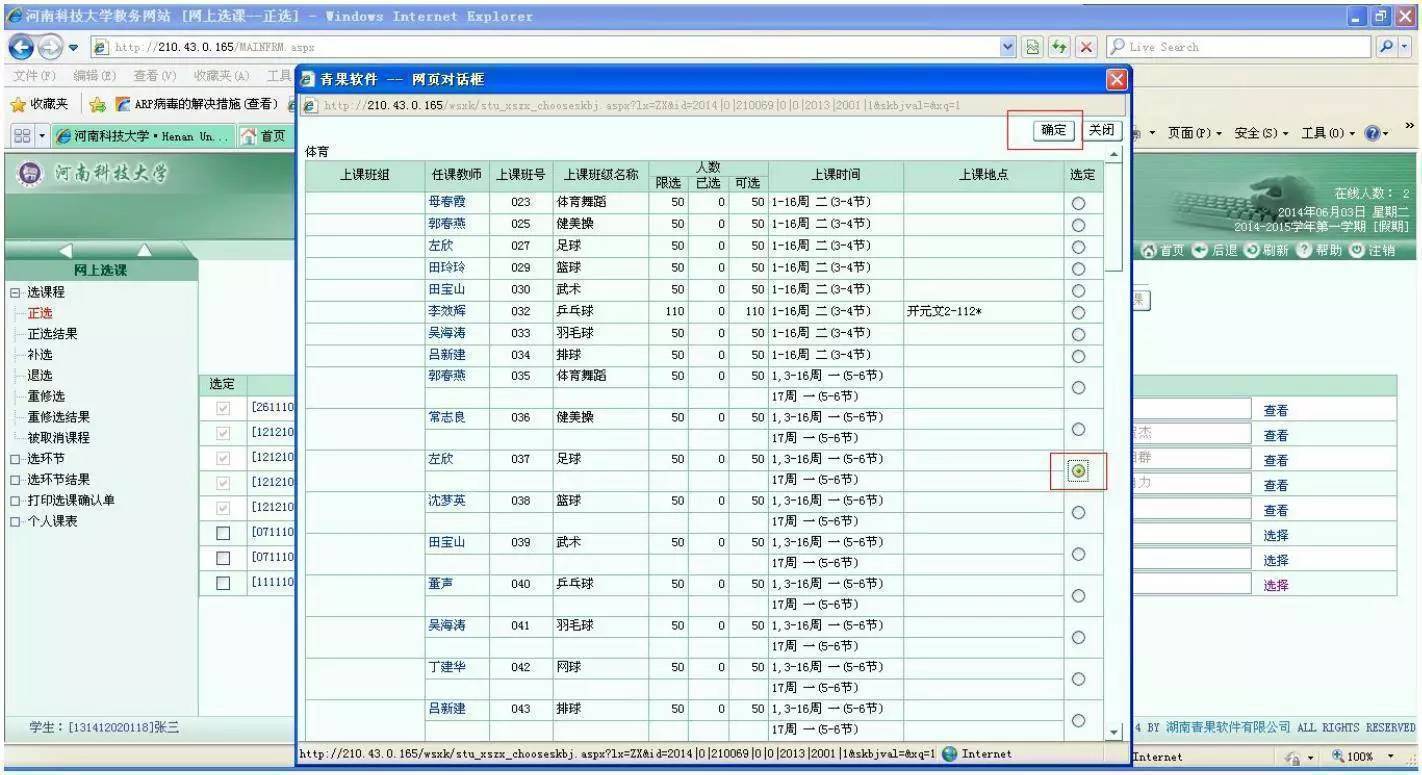Click the blue help icon on the command bar
The height and width of the screenshot is (775, 1422).
[1373, 132]
